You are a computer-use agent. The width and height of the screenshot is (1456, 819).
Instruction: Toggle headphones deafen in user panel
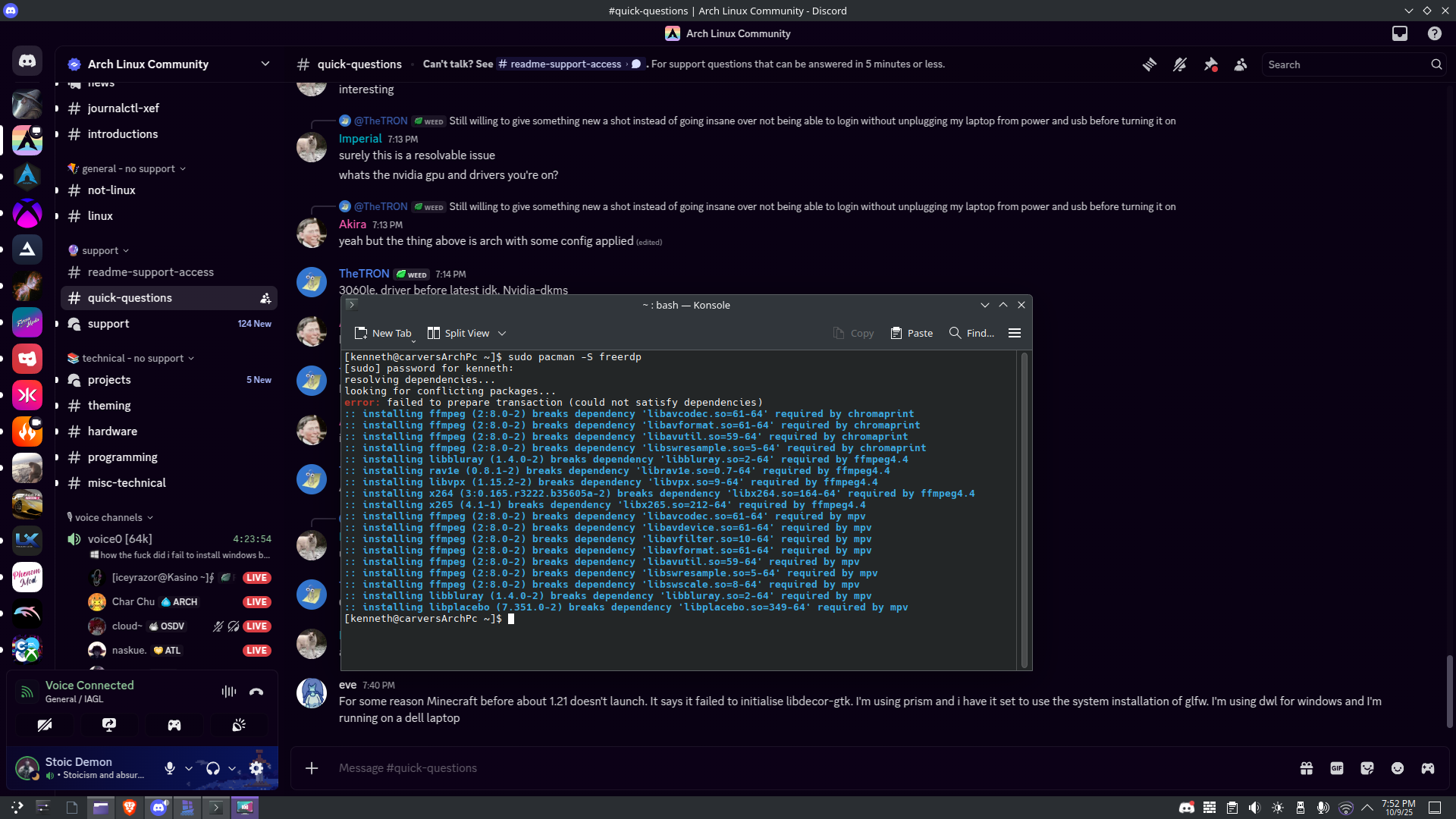(213, 768)
